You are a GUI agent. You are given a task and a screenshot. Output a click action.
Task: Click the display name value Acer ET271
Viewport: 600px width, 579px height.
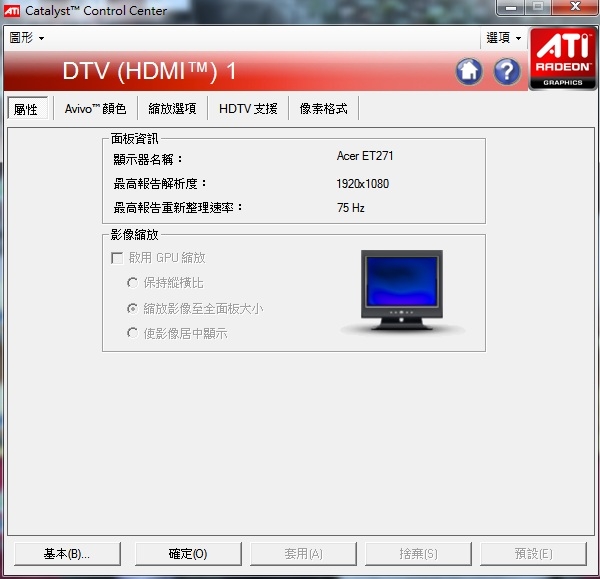pos(365,156)
